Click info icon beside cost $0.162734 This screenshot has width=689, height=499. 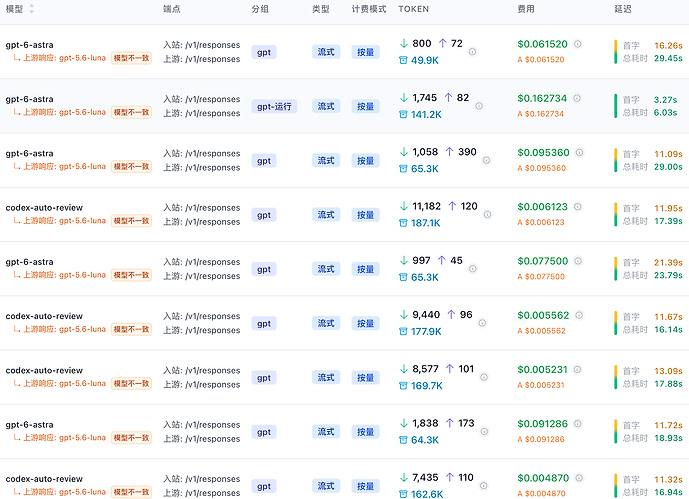point(577,98)
